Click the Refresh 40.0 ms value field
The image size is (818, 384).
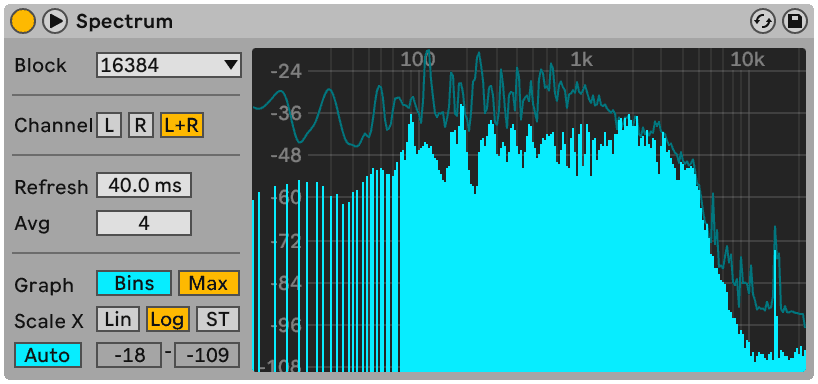(144, 185)
